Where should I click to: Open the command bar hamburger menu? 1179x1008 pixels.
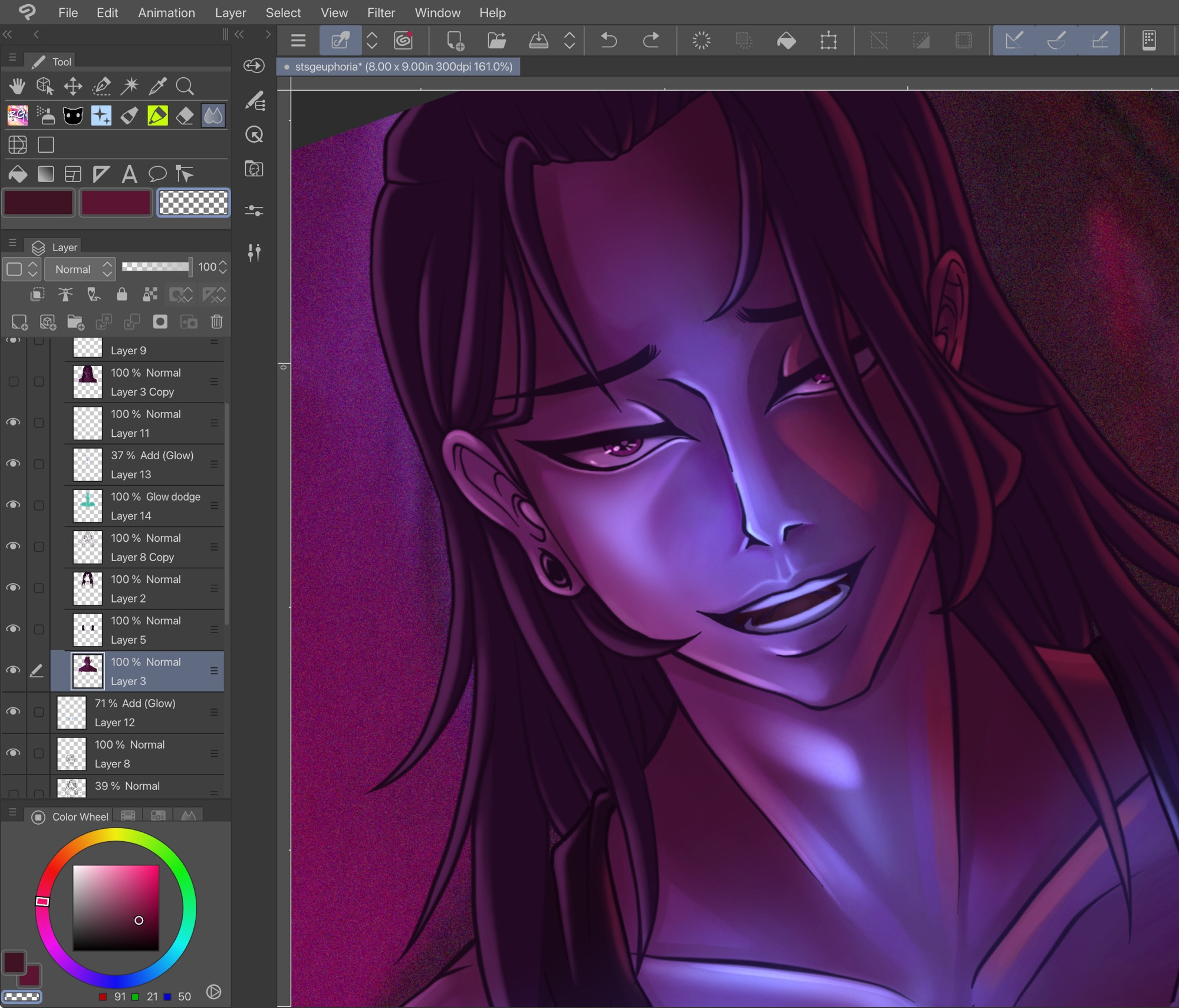click(298, 40)
